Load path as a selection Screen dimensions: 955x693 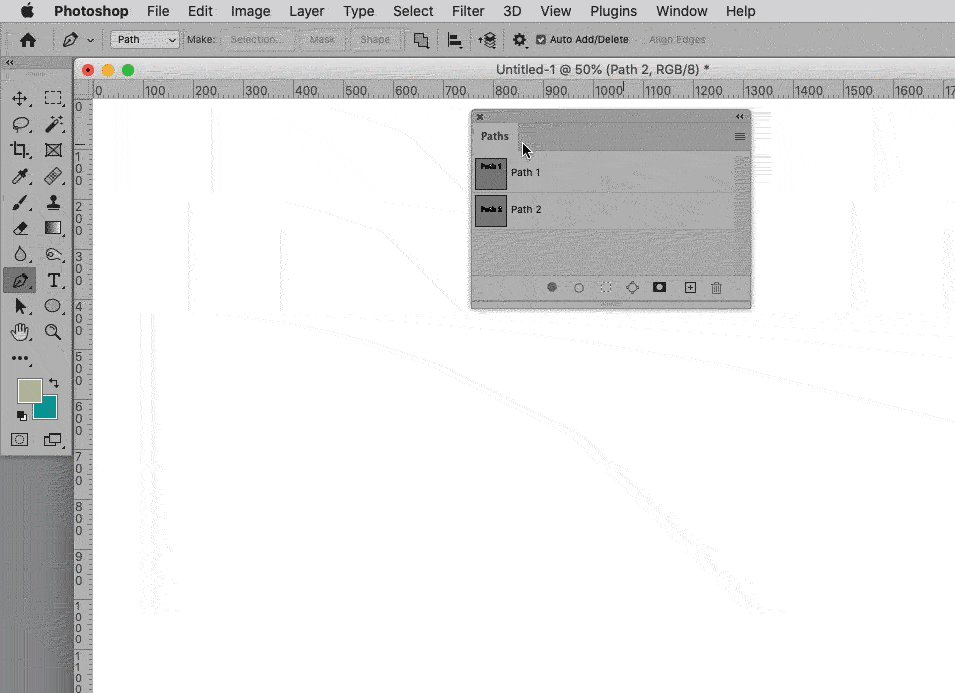[605, 287]
